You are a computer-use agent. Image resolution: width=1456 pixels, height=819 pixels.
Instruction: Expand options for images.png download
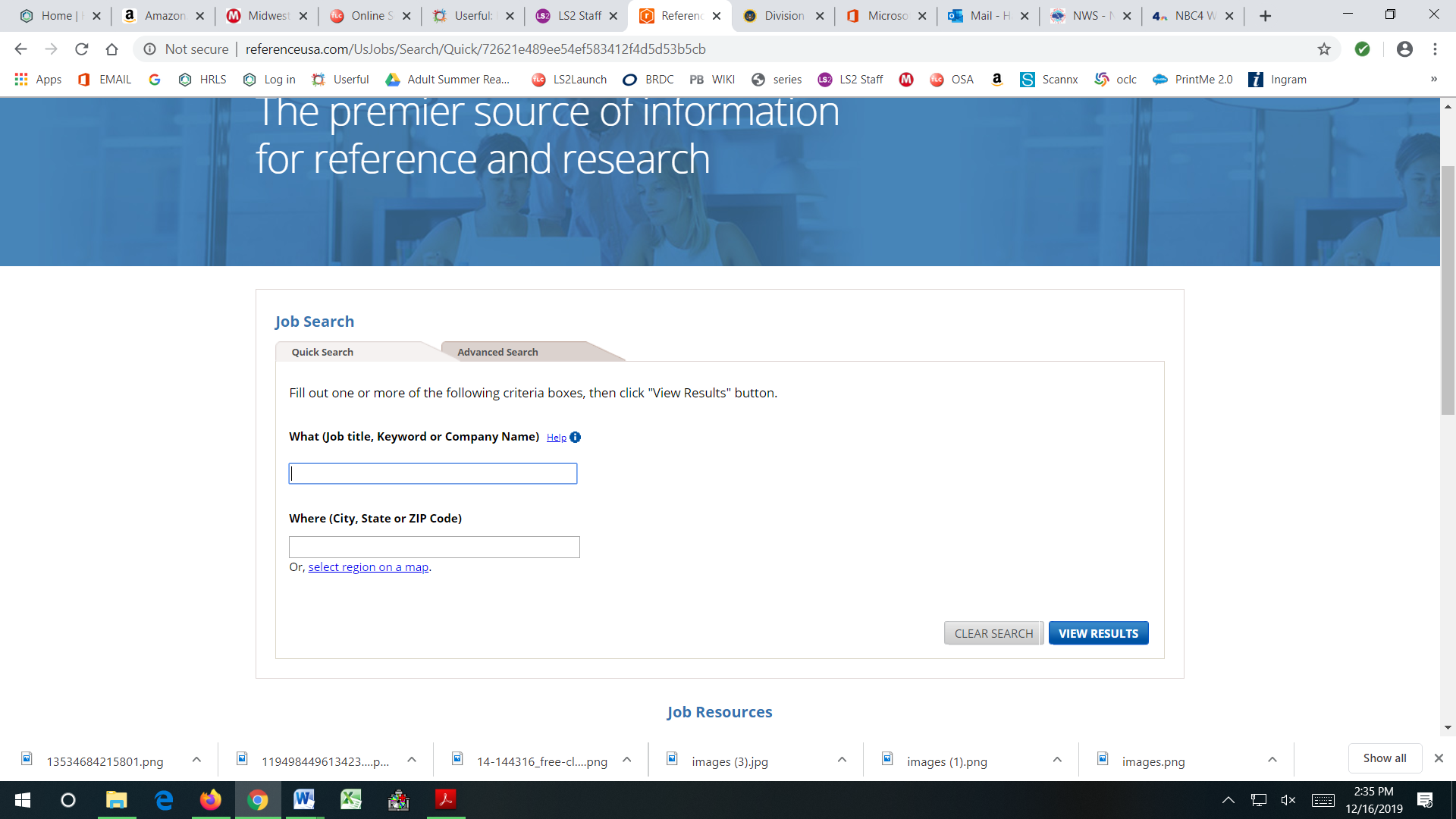[1272, 760]
